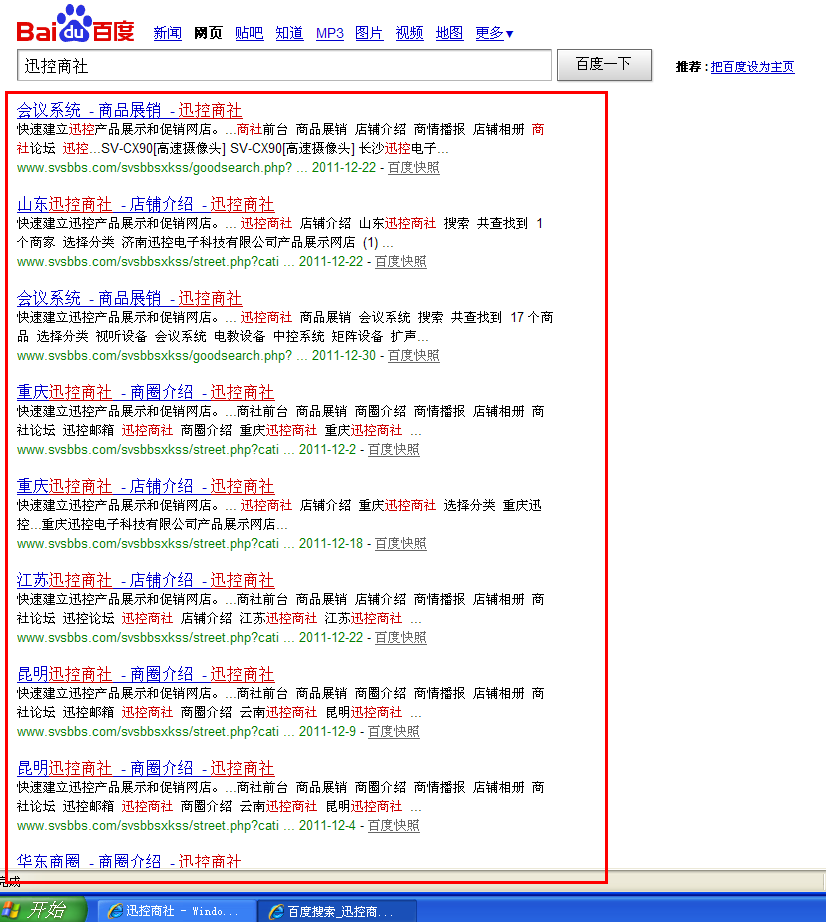Open 百度快照 for the 2011-12-18 result
Image resolution: width=826 pixels, height=922 pixels.
[x=400, y=544]
